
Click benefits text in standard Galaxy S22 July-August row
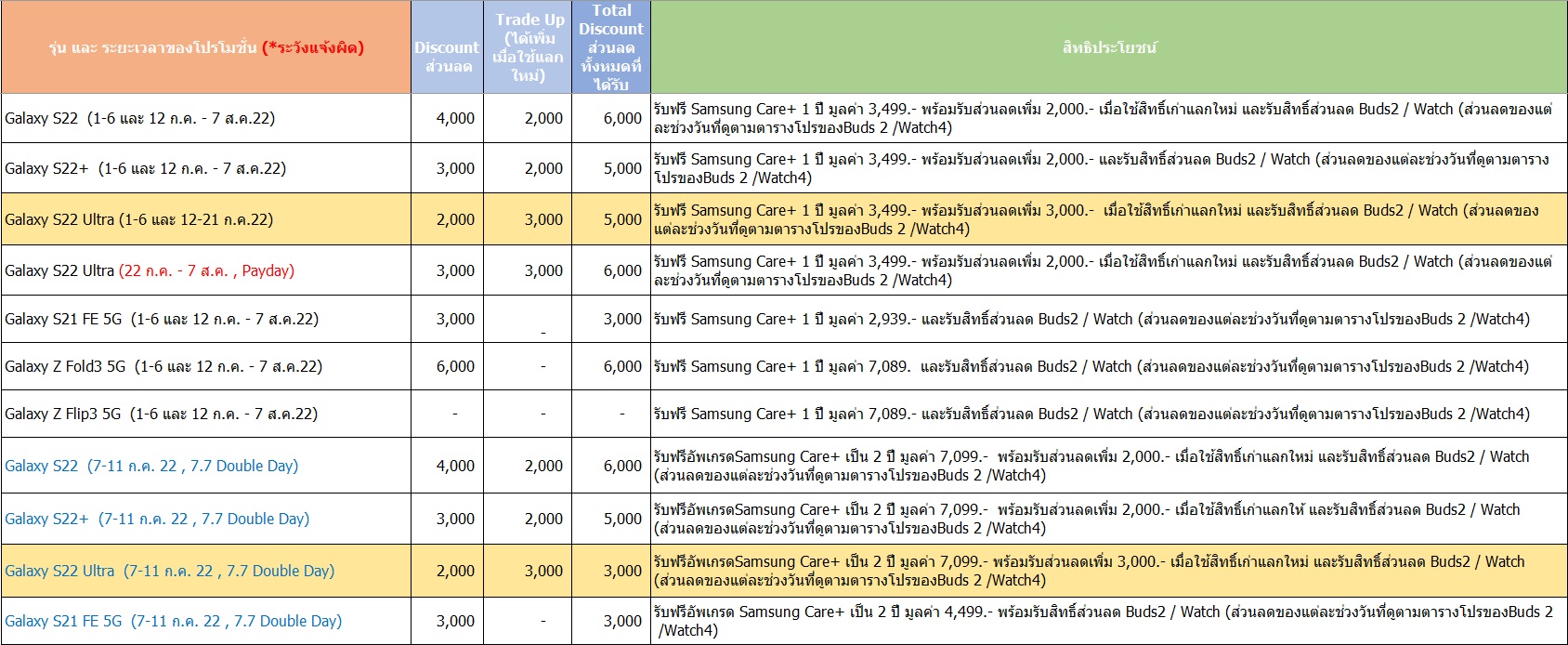[1103, 118]
